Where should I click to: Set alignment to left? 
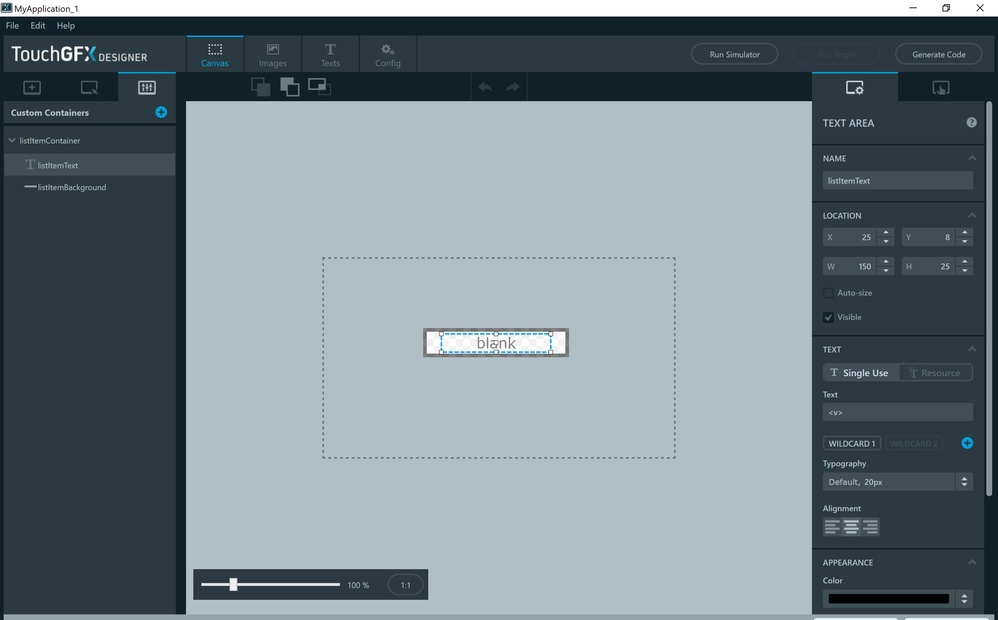point(833,526)
